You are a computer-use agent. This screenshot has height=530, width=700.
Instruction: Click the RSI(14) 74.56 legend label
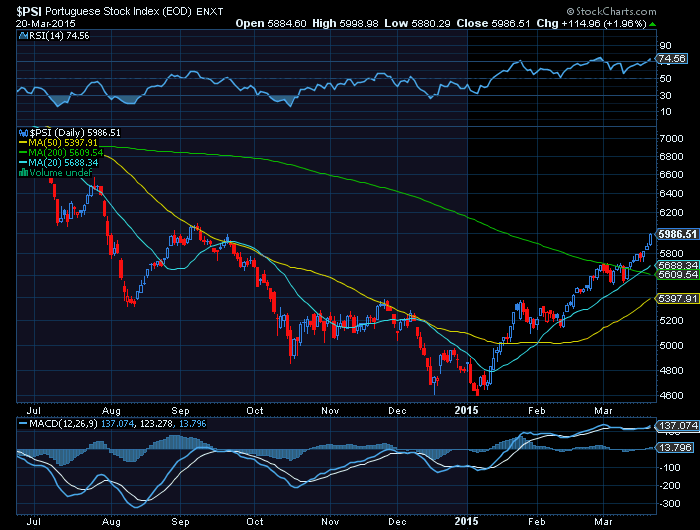(x=59, y=36)
